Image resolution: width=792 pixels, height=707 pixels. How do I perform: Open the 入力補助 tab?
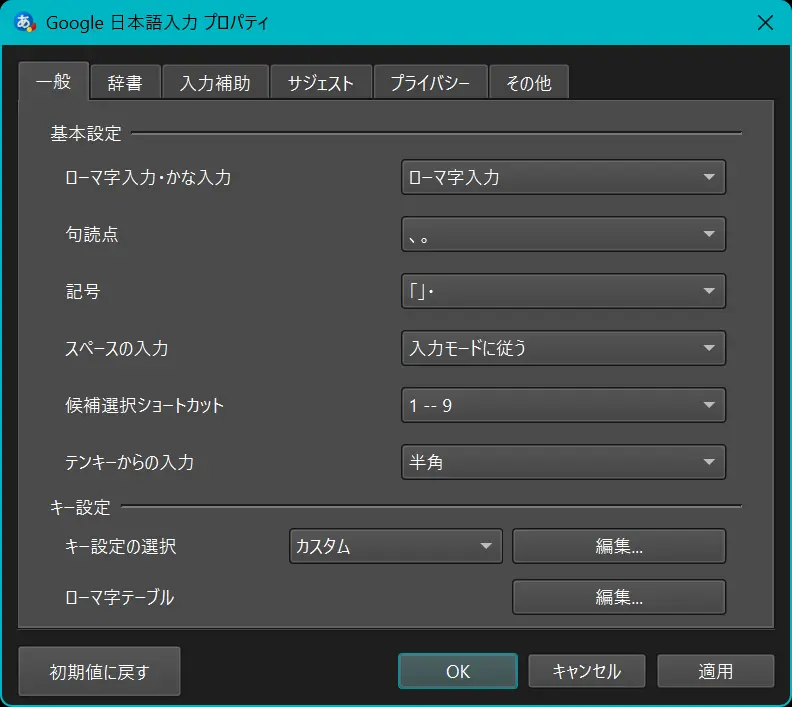[x=215, y=82]
